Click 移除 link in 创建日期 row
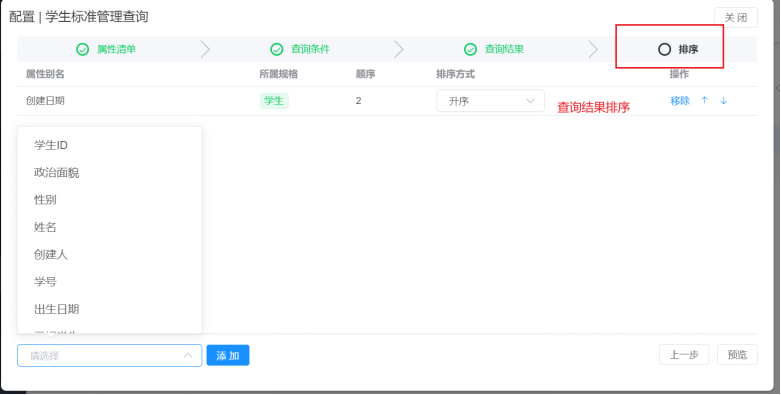 tap(680, 101)
